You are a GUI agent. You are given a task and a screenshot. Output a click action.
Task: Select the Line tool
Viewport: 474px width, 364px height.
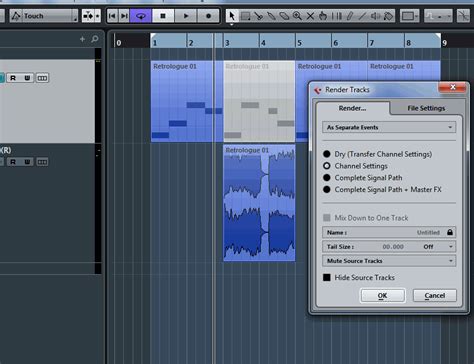(362, 16)
